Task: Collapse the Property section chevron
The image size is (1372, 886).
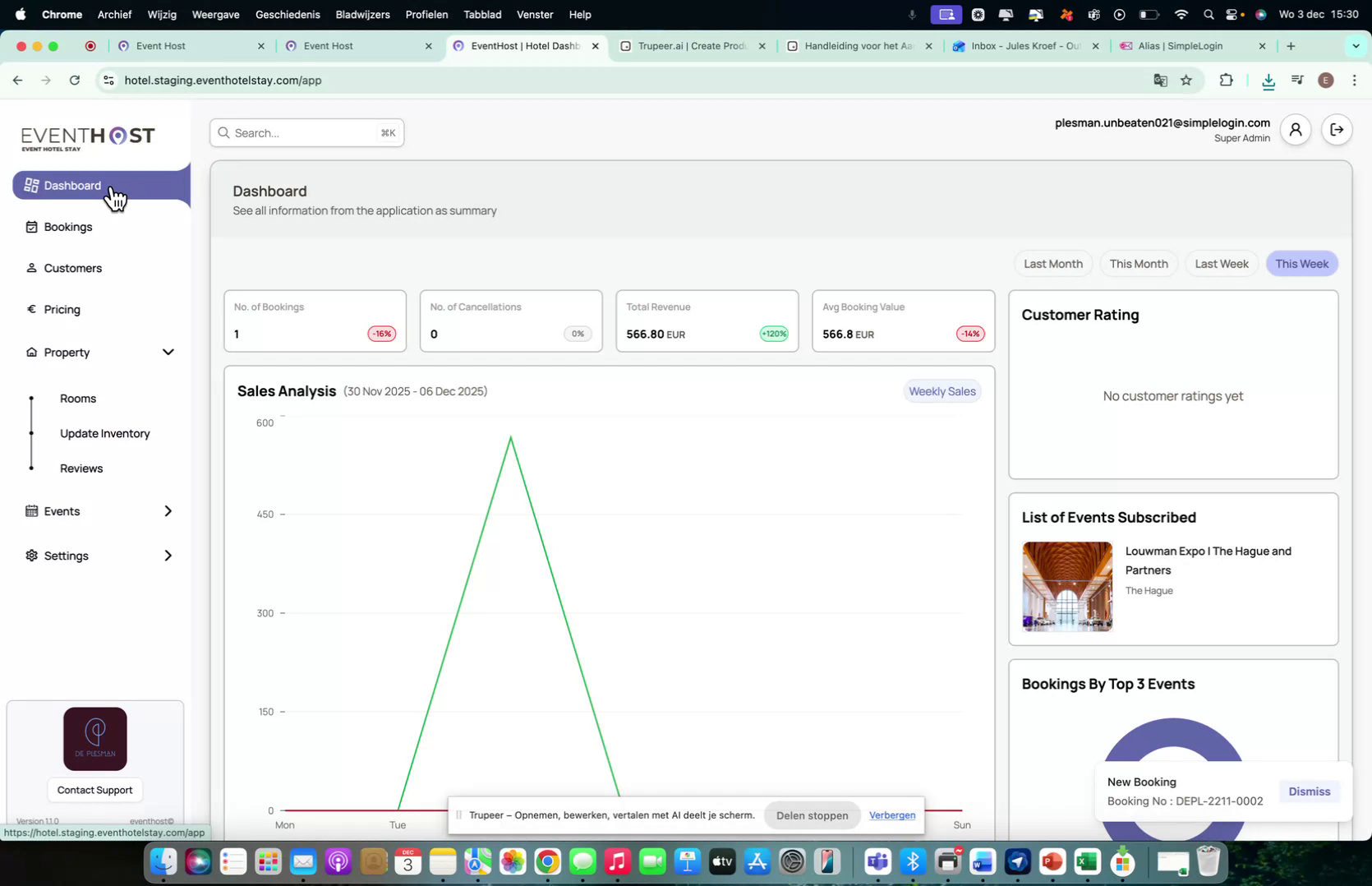Action: [168, 352]
